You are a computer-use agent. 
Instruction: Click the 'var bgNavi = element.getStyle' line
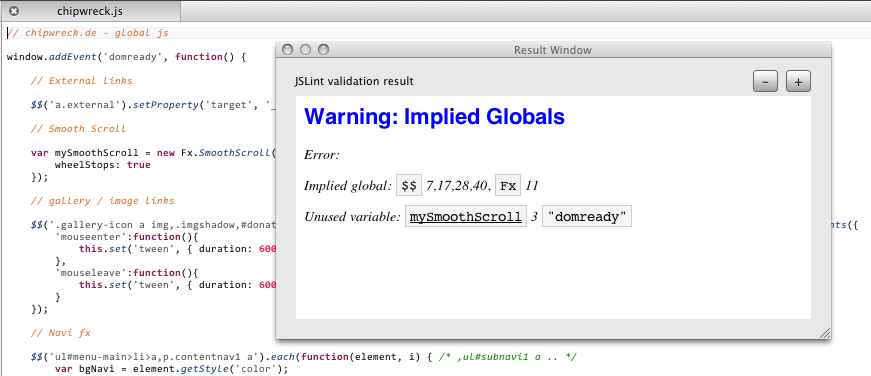coord(172,369)
